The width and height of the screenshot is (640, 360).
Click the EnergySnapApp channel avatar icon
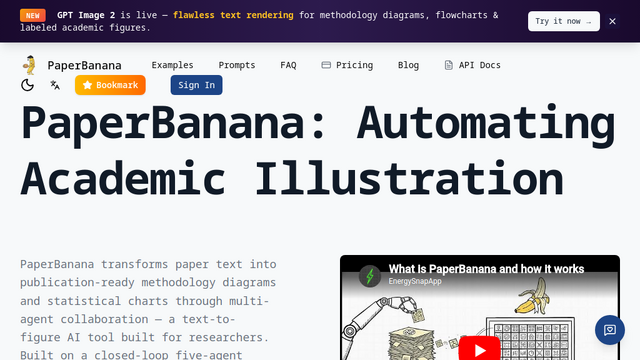tap(370, 276)
